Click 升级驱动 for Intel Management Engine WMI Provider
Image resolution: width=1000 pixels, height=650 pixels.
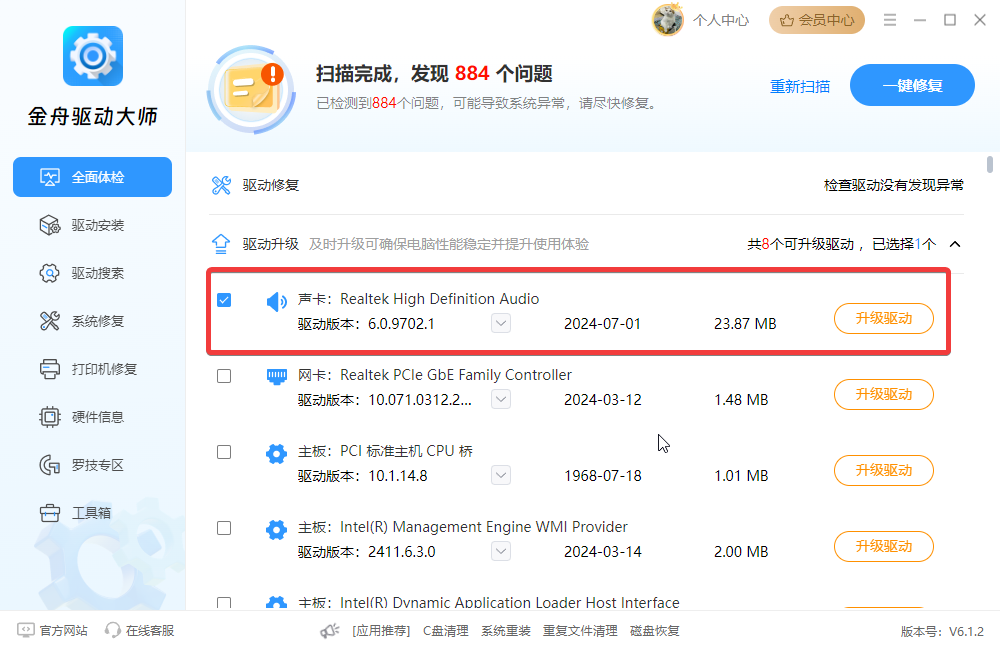pyautogui.click(x=883, y=546)
